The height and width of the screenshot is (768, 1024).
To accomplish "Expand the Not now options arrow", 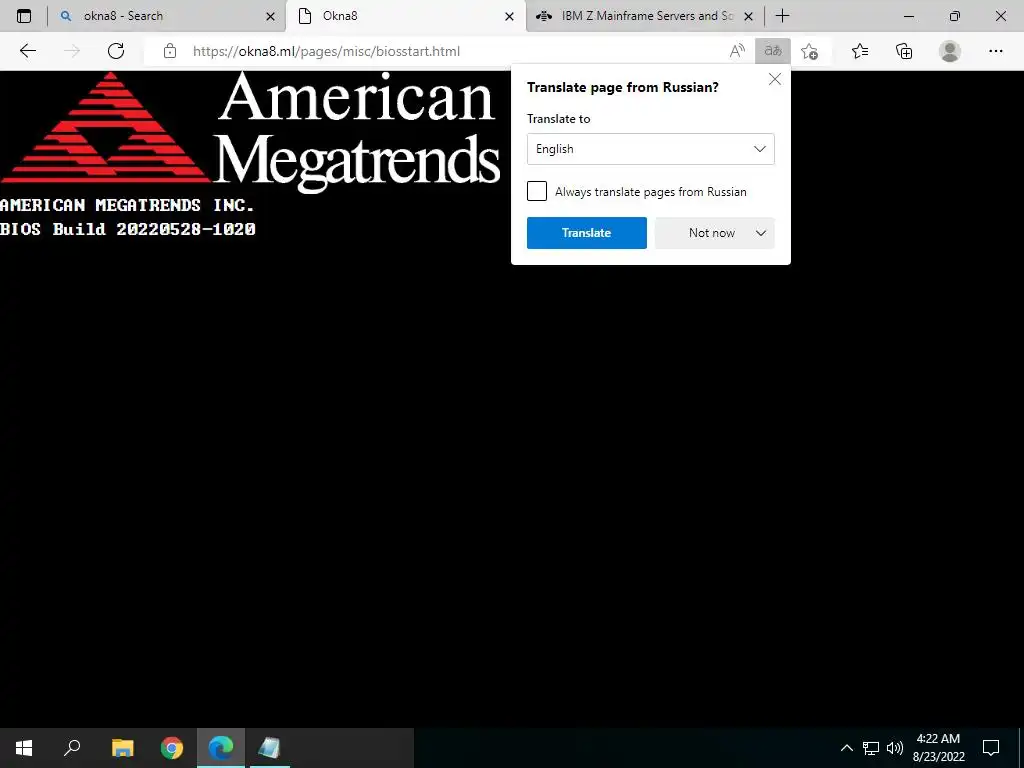I will (x=761, y=233).
